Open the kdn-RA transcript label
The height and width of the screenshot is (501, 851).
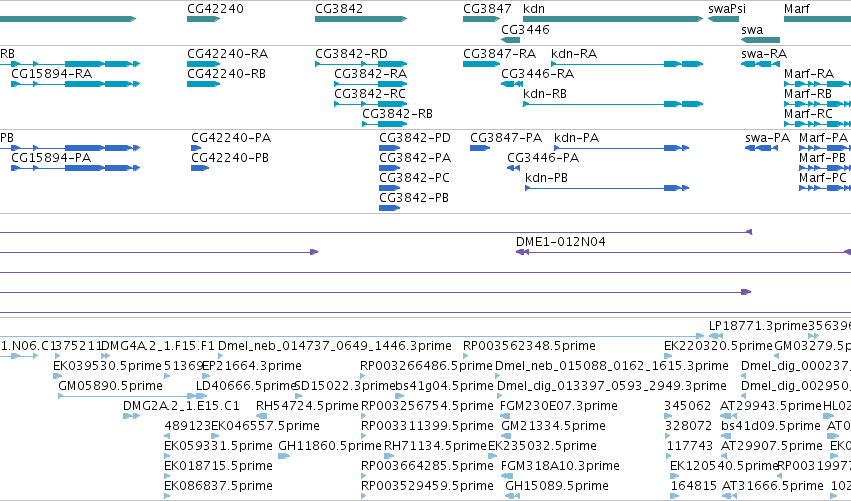pos(574,54)
